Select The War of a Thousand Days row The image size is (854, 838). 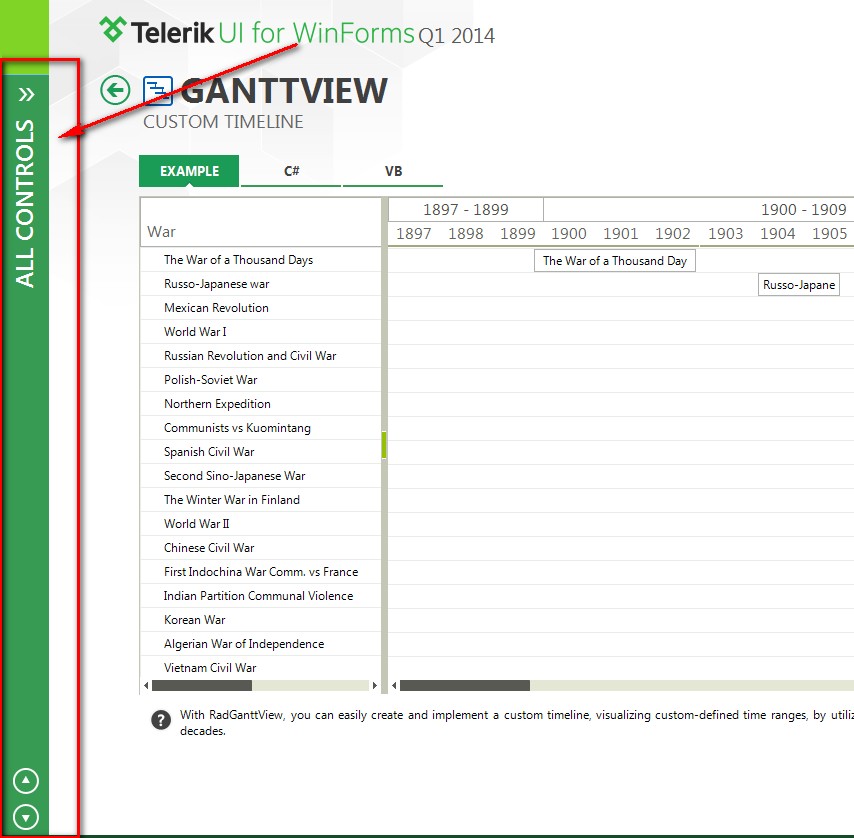click(260, 260)
